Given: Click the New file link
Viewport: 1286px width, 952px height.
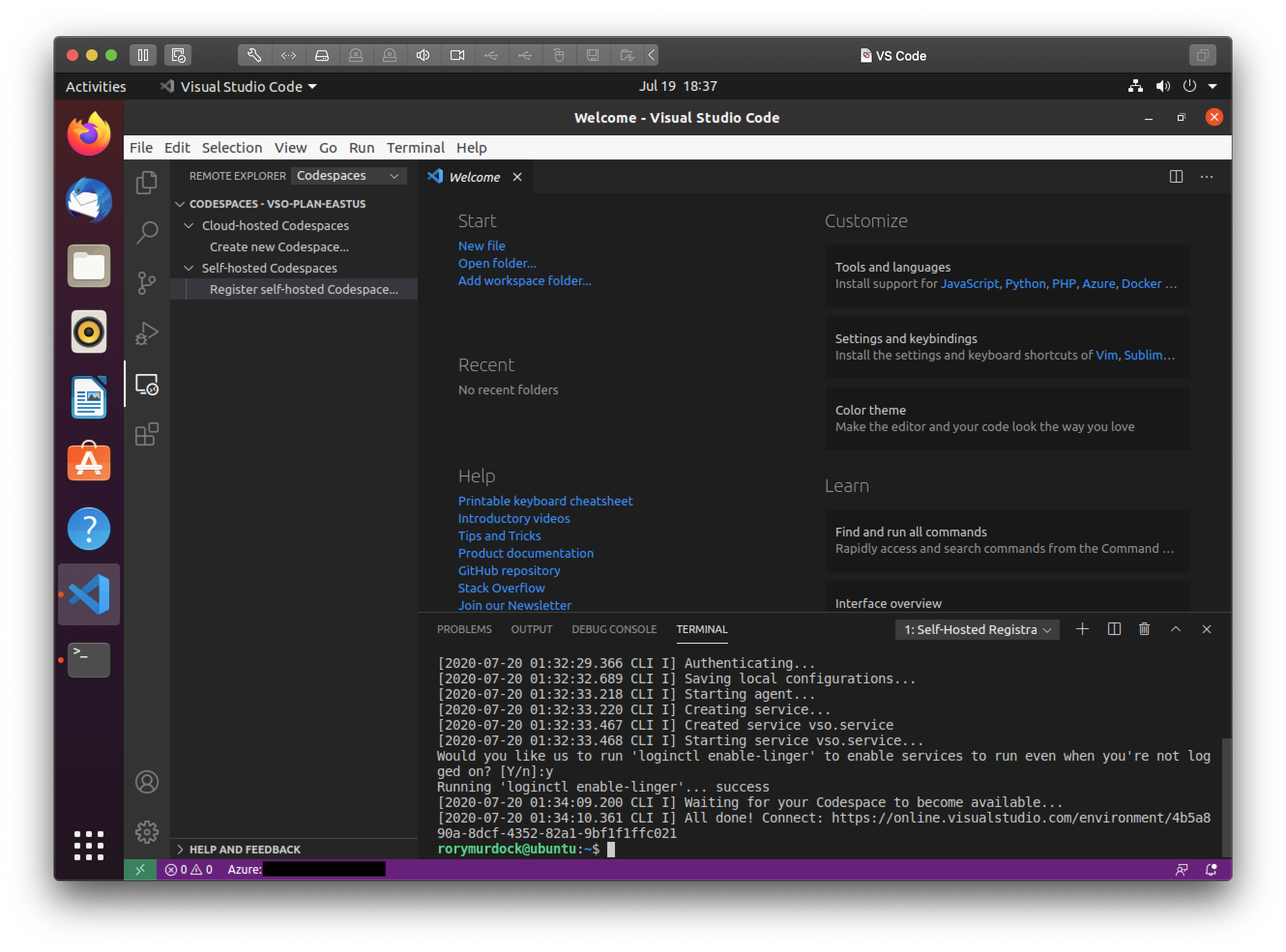Looking at the screenshot, I should coord(482,245).
